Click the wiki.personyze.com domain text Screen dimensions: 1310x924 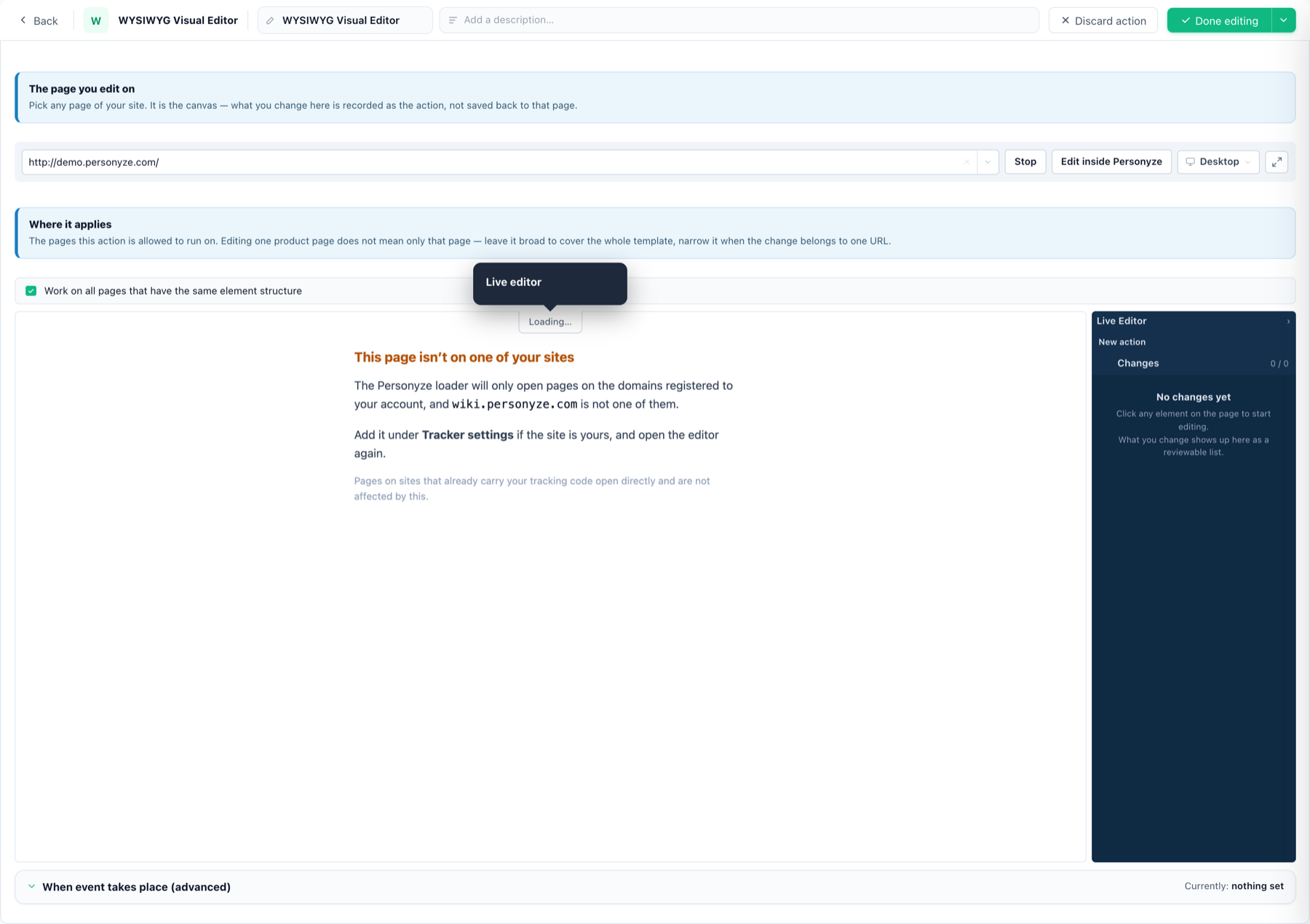pyautogui.click(x=515, y=405)
